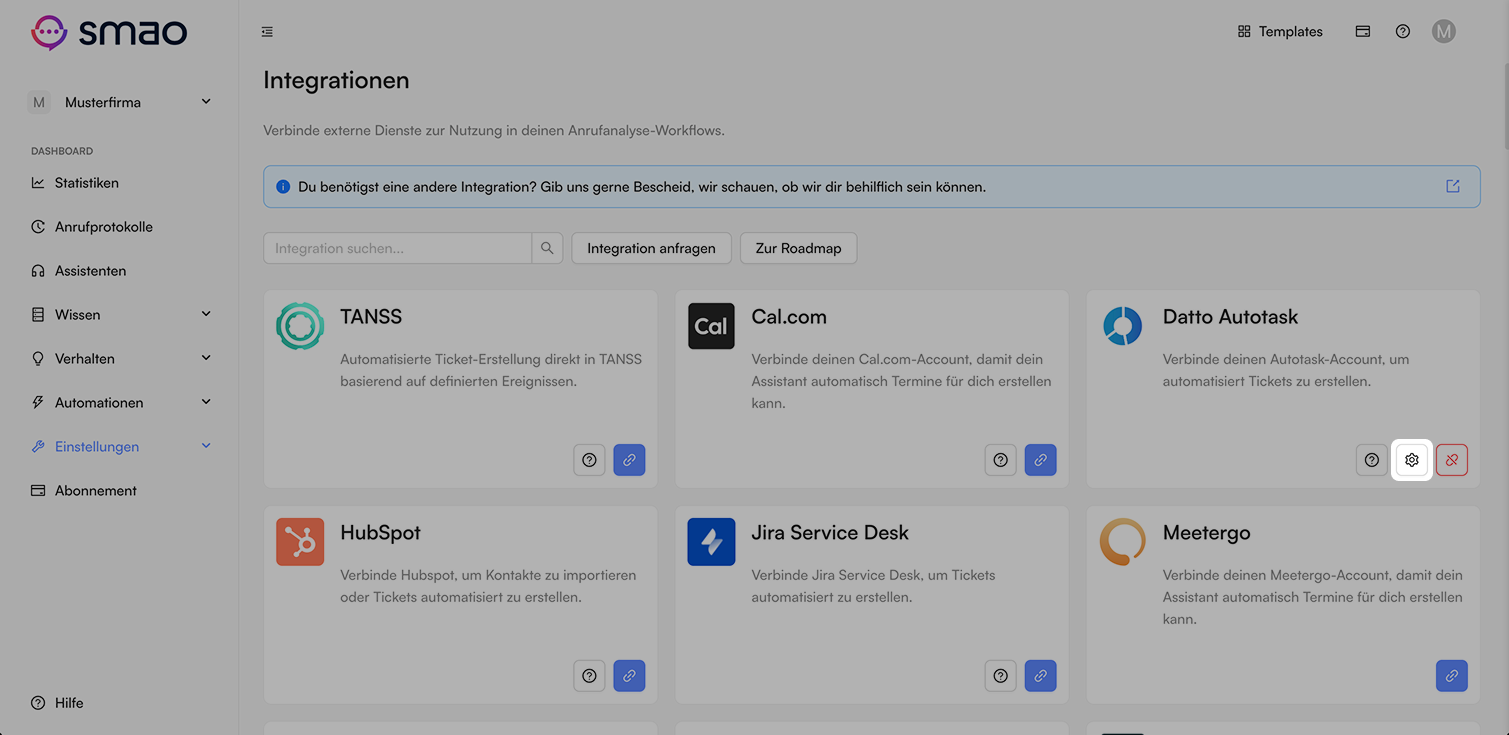Click the TANSS logo
The width and height of the screenshot is (1509, 735).
click(x=300, y=326)
